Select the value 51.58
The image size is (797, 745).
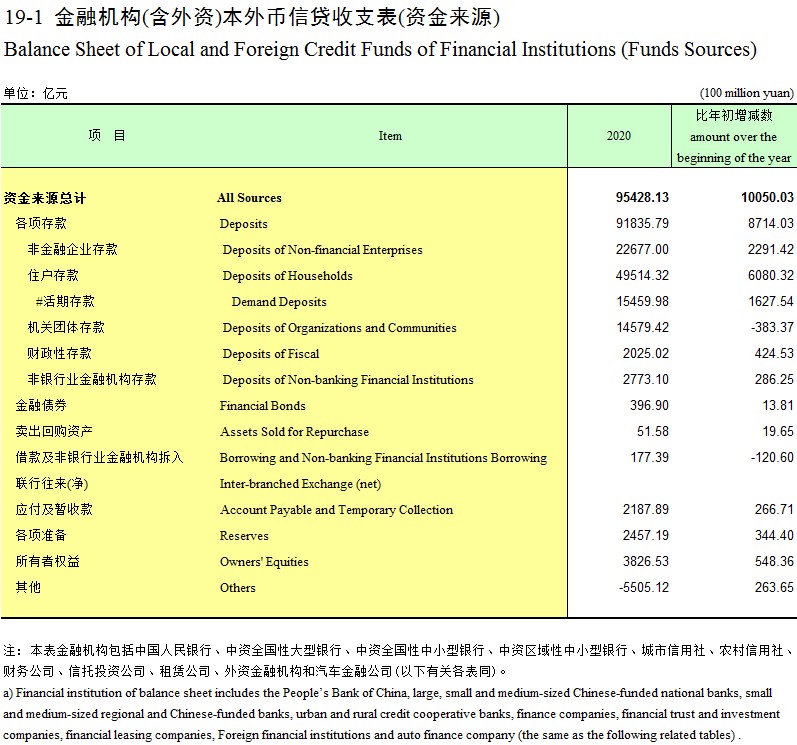653,431
